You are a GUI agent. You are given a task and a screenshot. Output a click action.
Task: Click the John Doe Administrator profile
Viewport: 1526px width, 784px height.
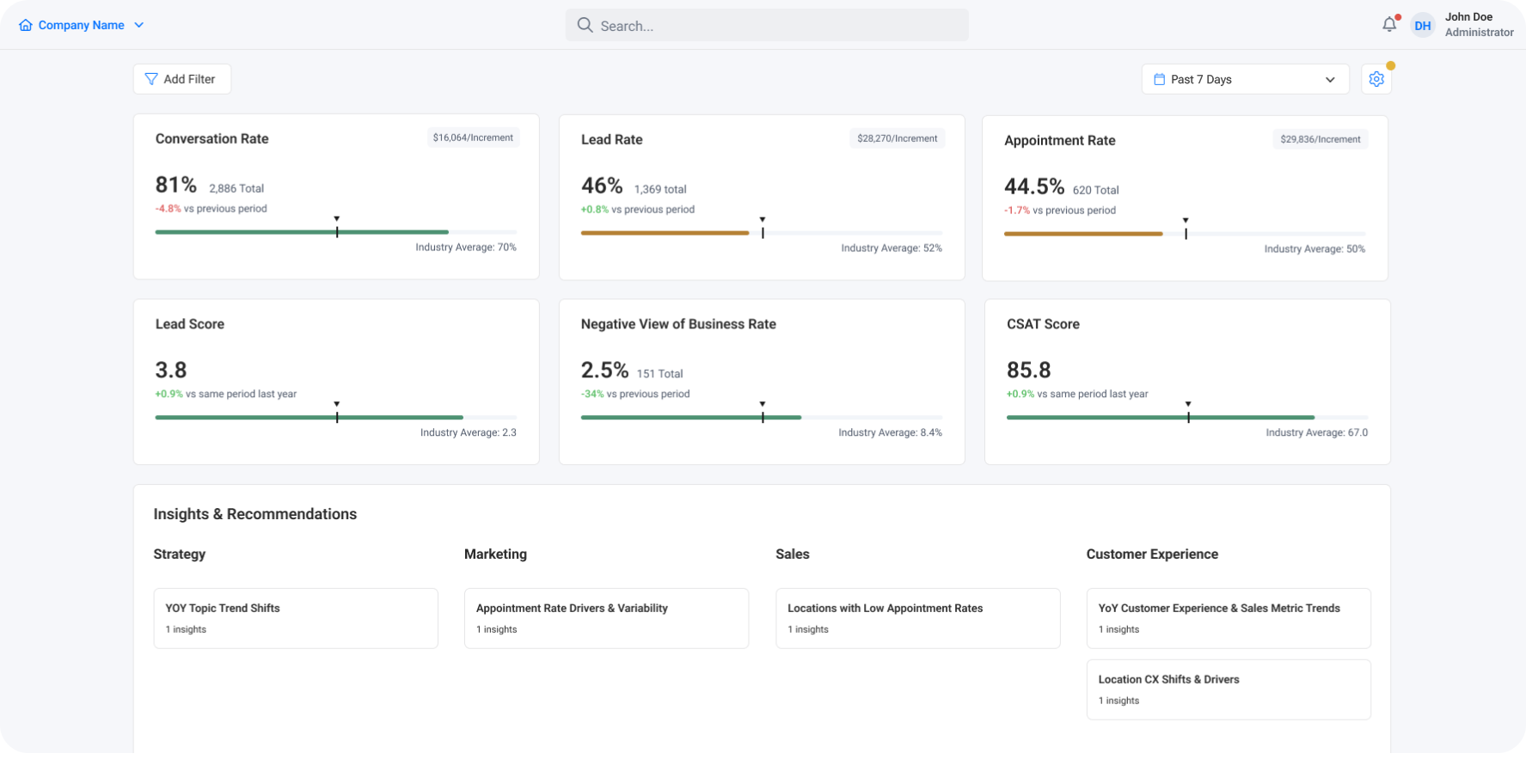click(1479, 25)
